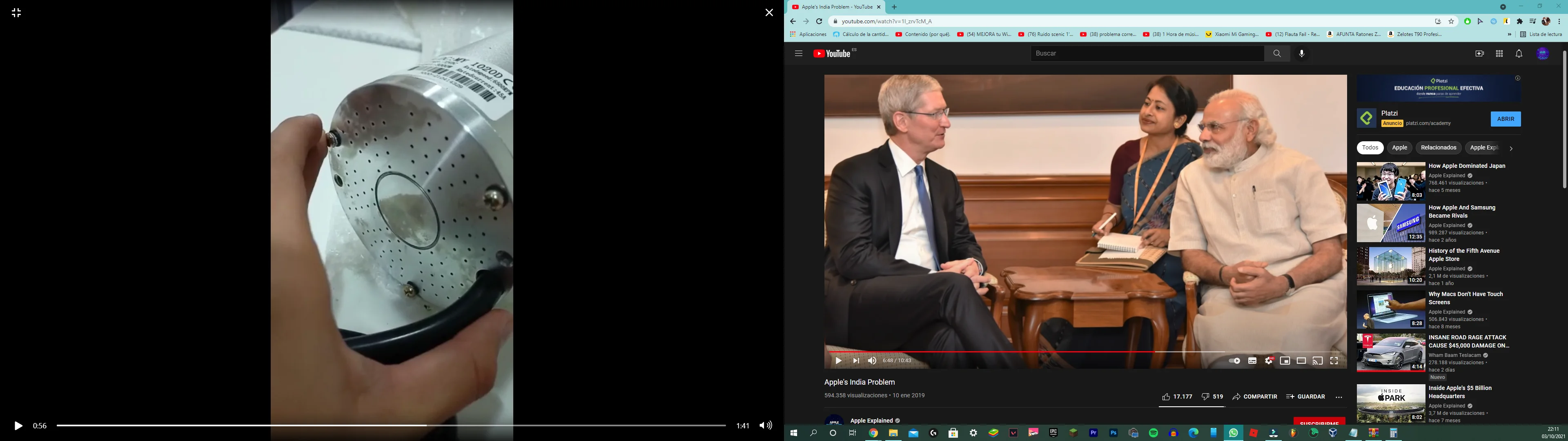Screen dimensions: 1568x441
Task: Open the three-dot more actions menu
Action: [1339, 397]
